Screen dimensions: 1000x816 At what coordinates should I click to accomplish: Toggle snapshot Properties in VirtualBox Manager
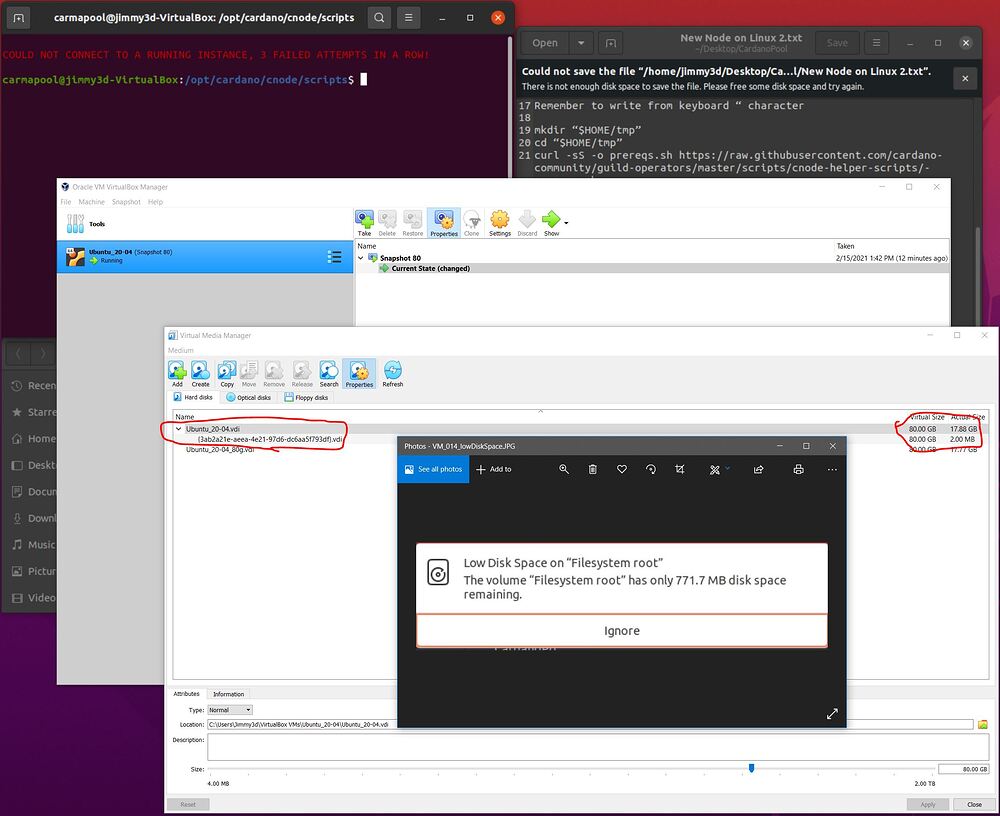(444, 223)
